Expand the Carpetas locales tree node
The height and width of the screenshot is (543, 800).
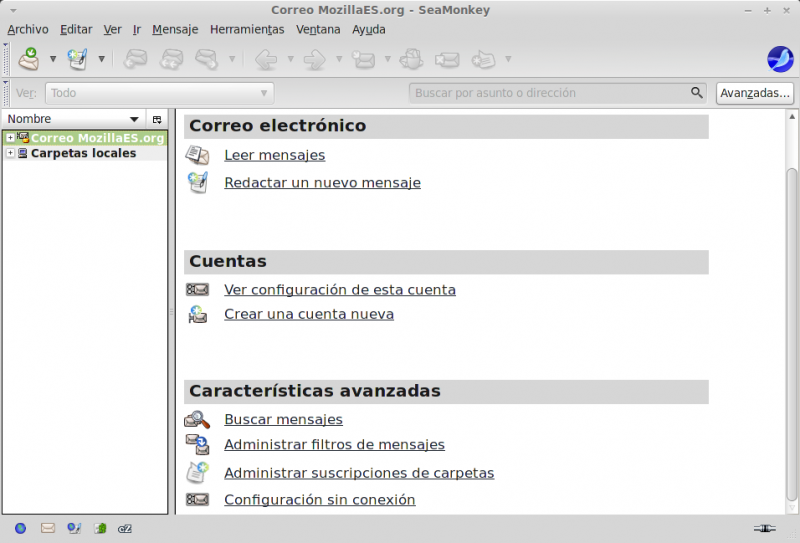(x=10, y=153)
